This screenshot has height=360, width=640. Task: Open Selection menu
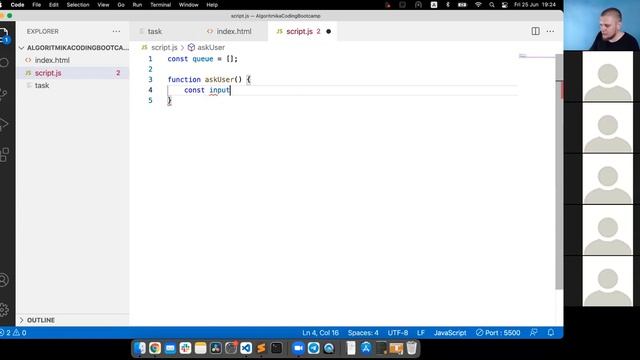(x=78, y=5)
